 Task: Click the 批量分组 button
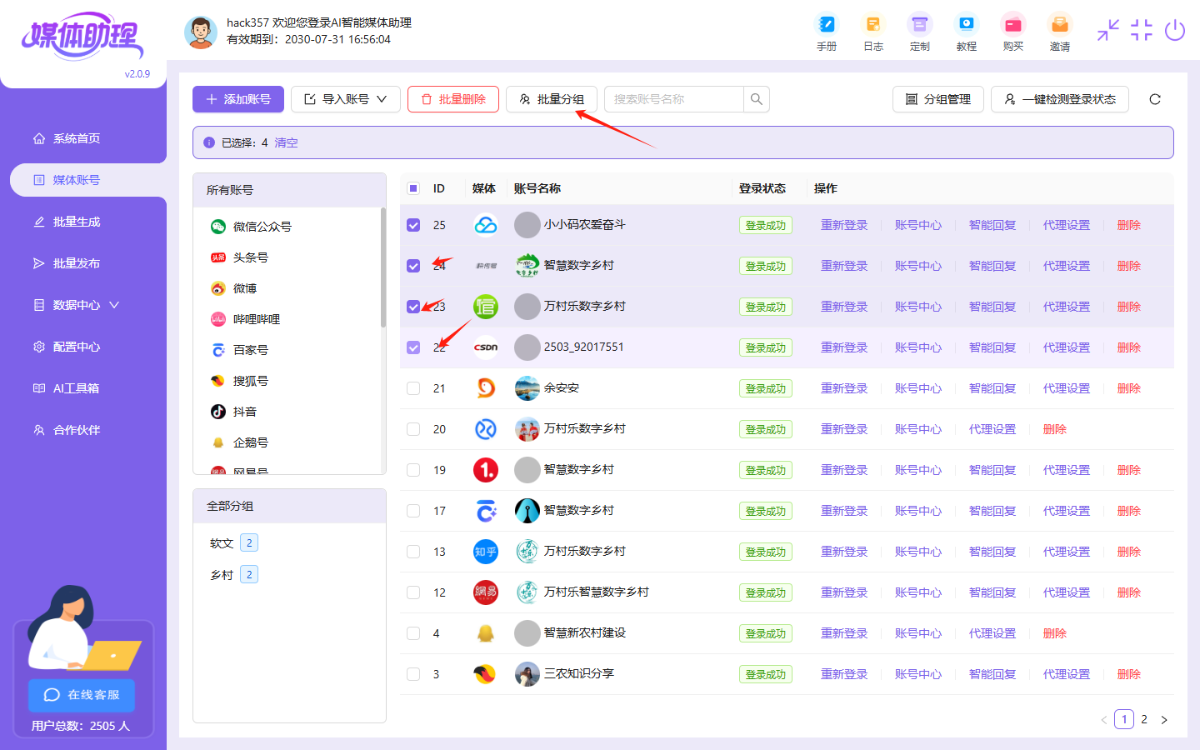[552, 99]
